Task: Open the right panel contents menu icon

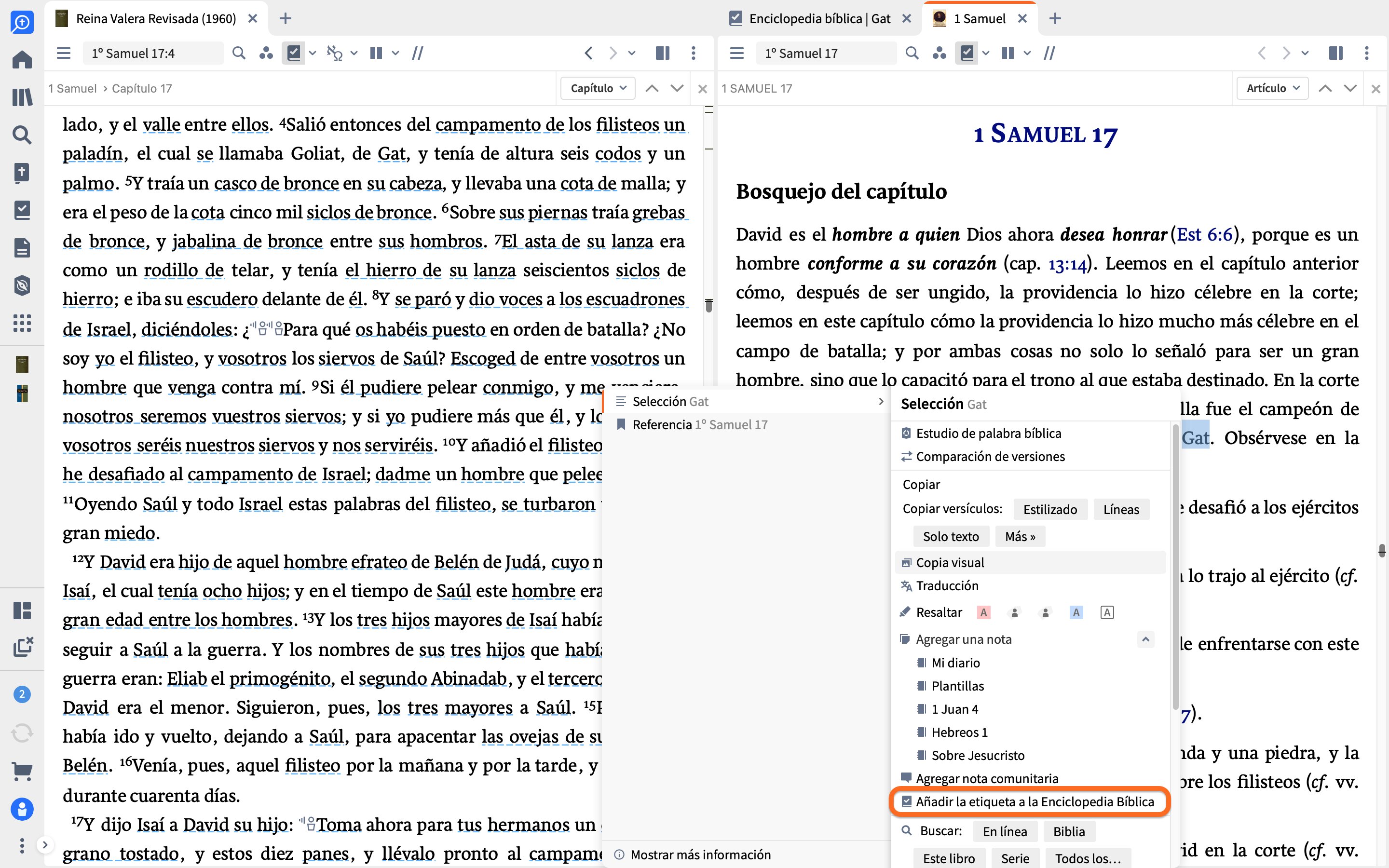Action: pyautogui.click(x=737, y=54)
